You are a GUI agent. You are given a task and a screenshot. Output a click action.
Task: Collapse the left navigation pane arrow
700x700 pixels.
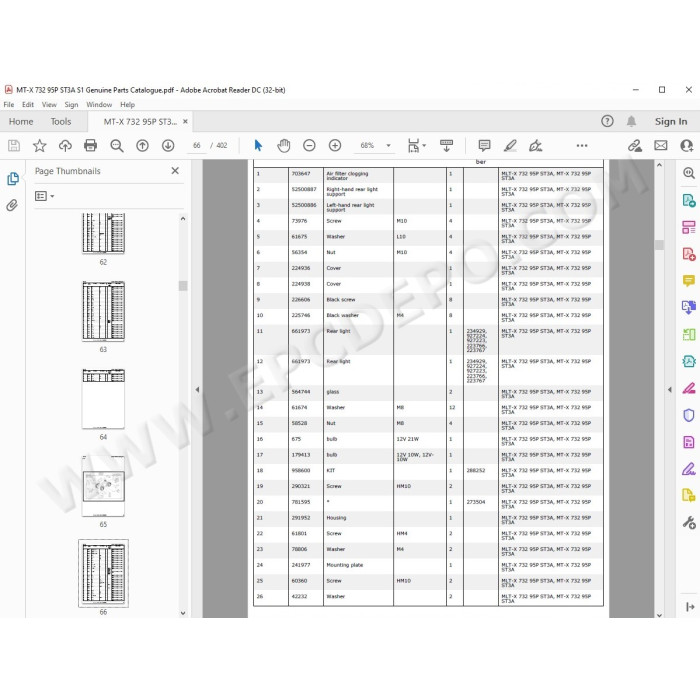tap(197, 389)
